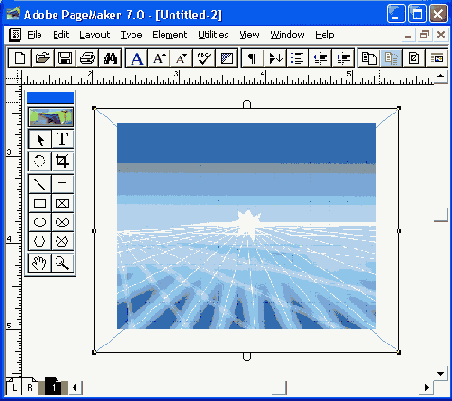
Task: Select the Zoom magnifier tool
Action: (x=63, y=263)
